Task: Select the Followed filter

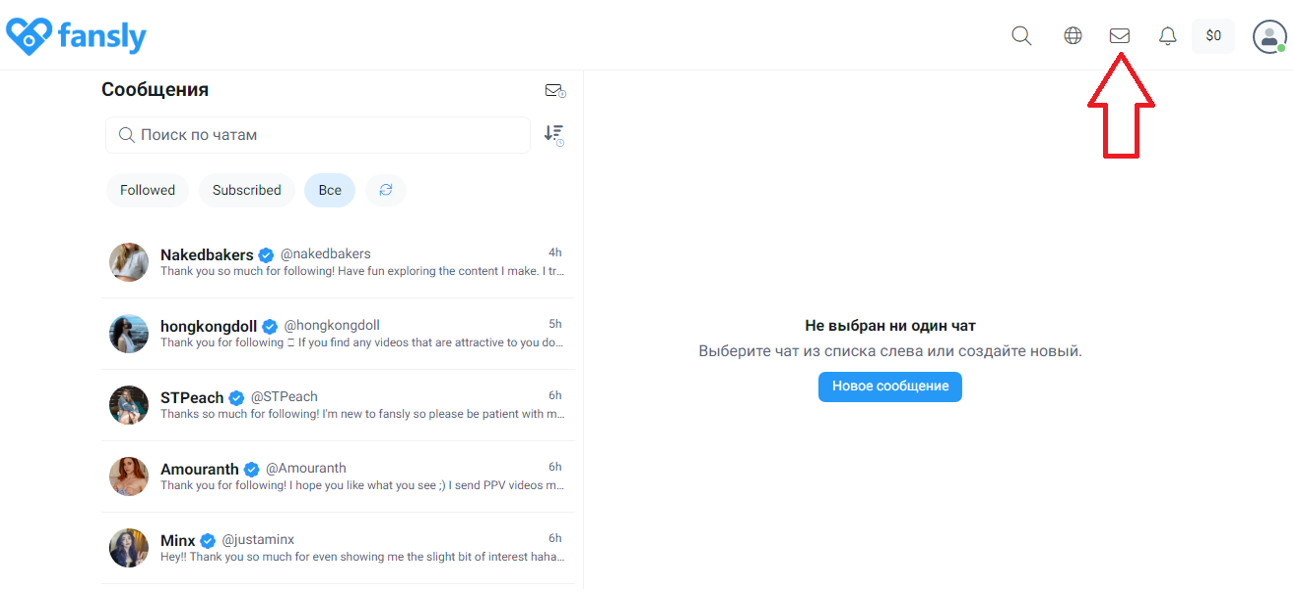Action: 147,190
